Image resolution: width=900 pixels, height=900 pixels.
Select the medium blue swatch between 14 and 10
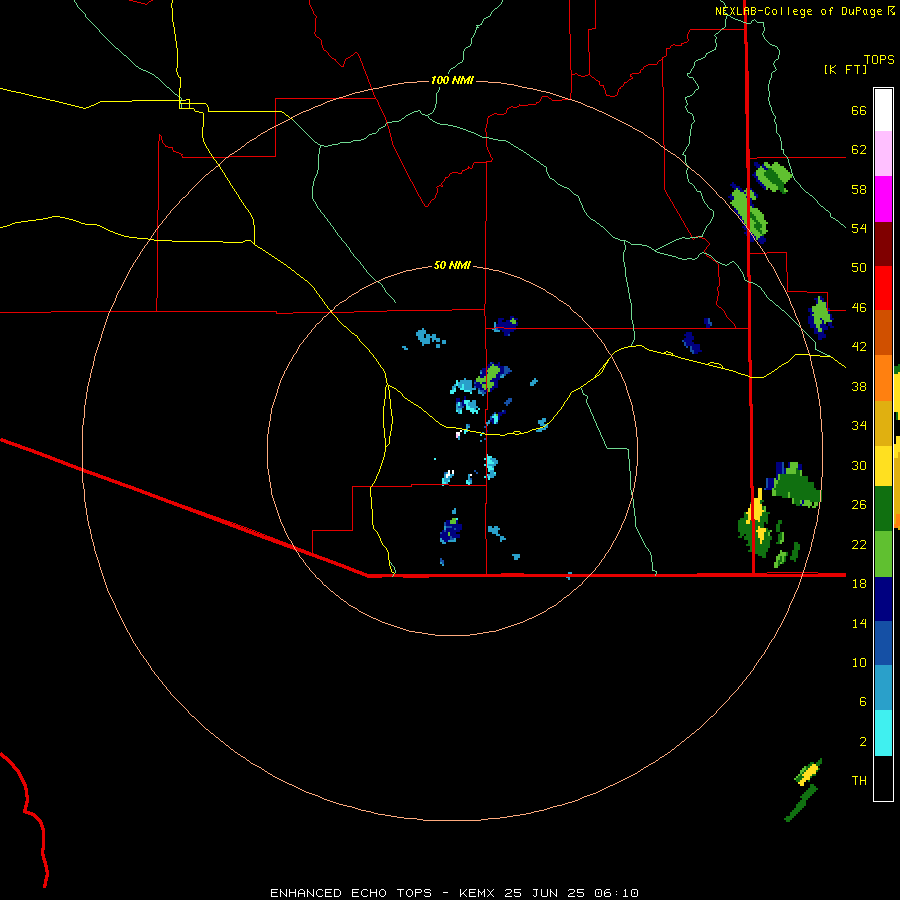883,643
